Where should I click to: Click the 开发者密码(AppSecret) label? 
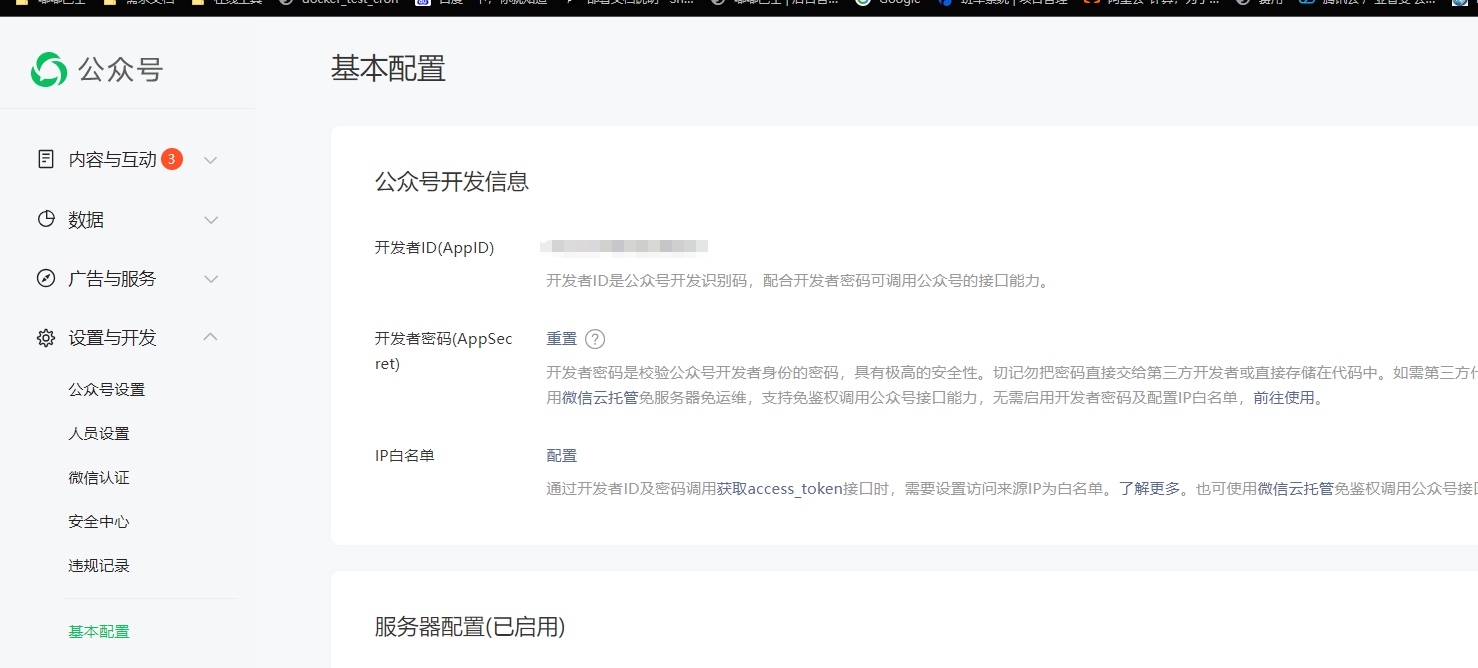[x=444, y=351]
